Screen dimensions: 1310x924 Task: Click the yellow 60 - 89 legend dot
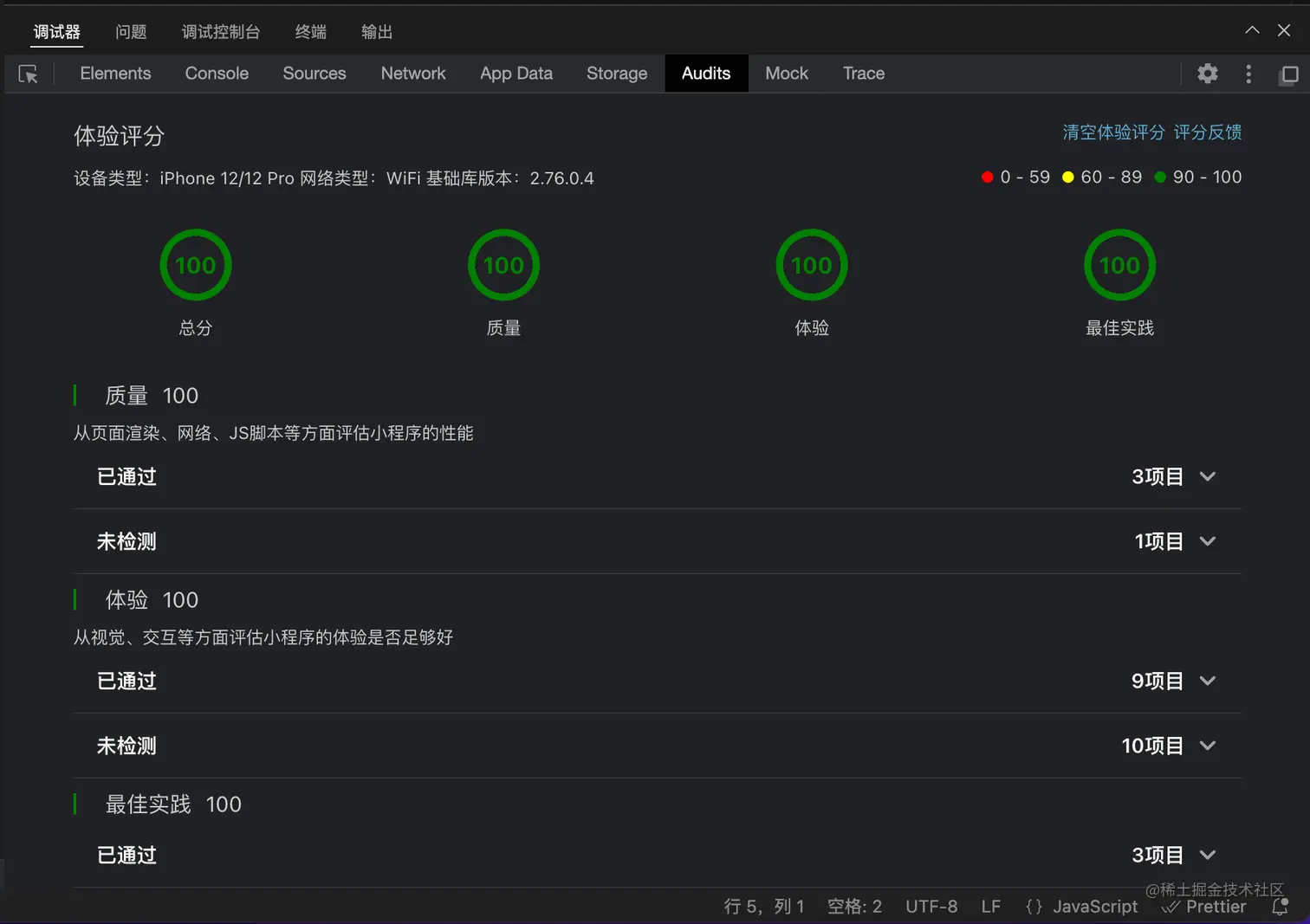click(x=1068, y=177)
